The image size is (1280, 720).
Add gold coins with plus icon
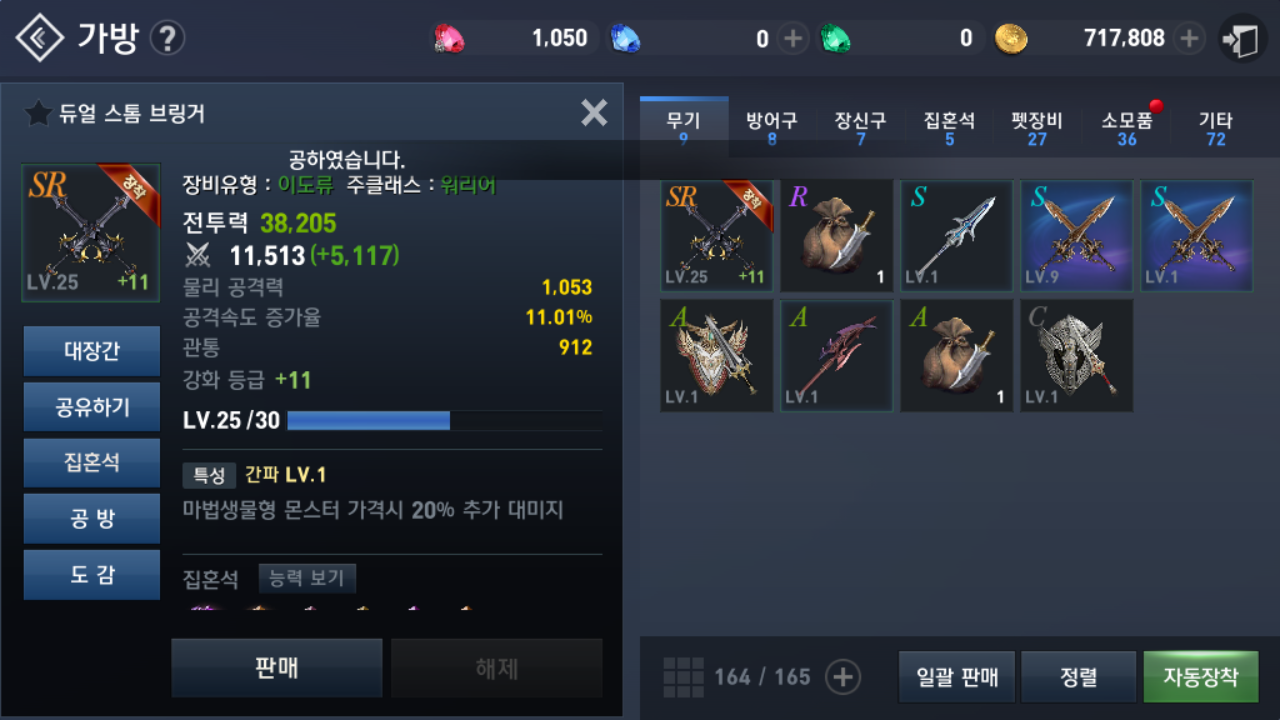[x=1188, y=39]
